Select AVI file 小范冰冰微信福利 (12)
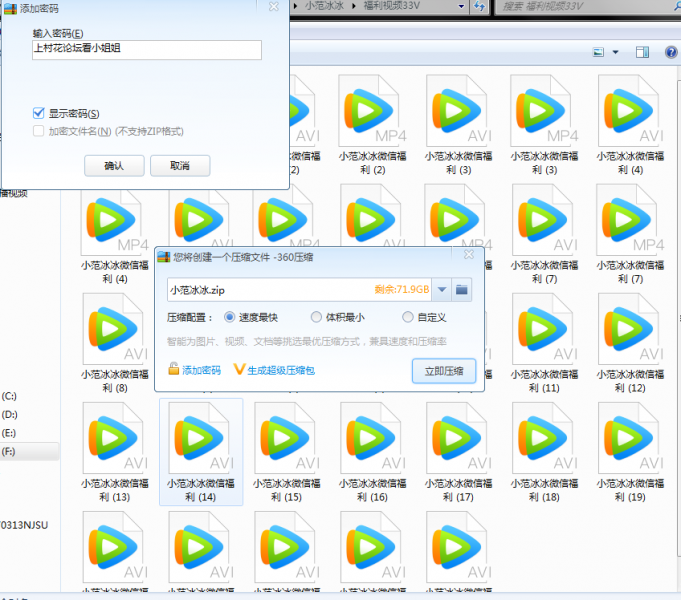Image resolution: width=681 pixels, height=600 pixels. 630,343
